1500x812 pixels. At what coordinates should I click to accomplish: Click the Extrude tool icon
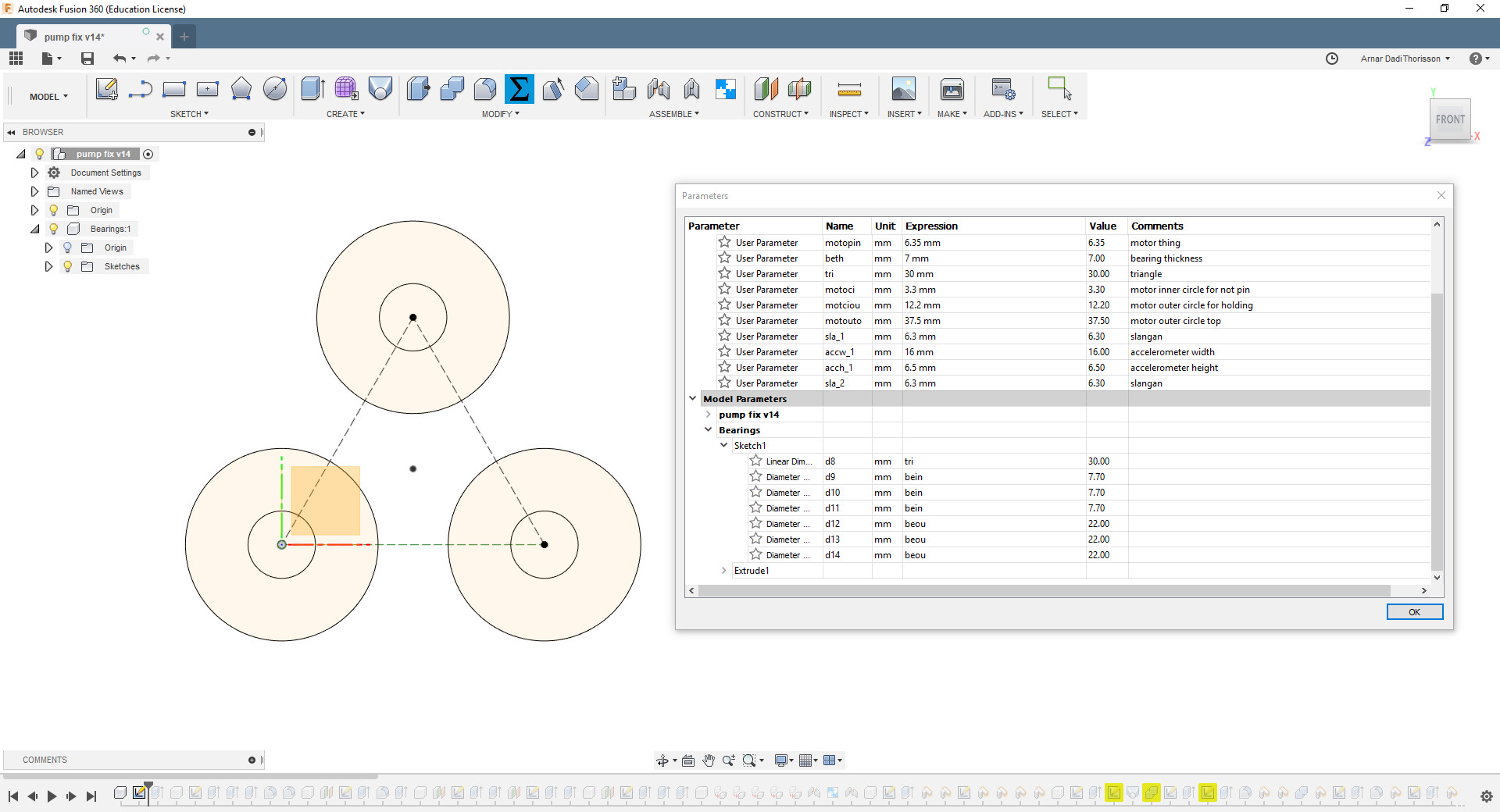[312, 89]
